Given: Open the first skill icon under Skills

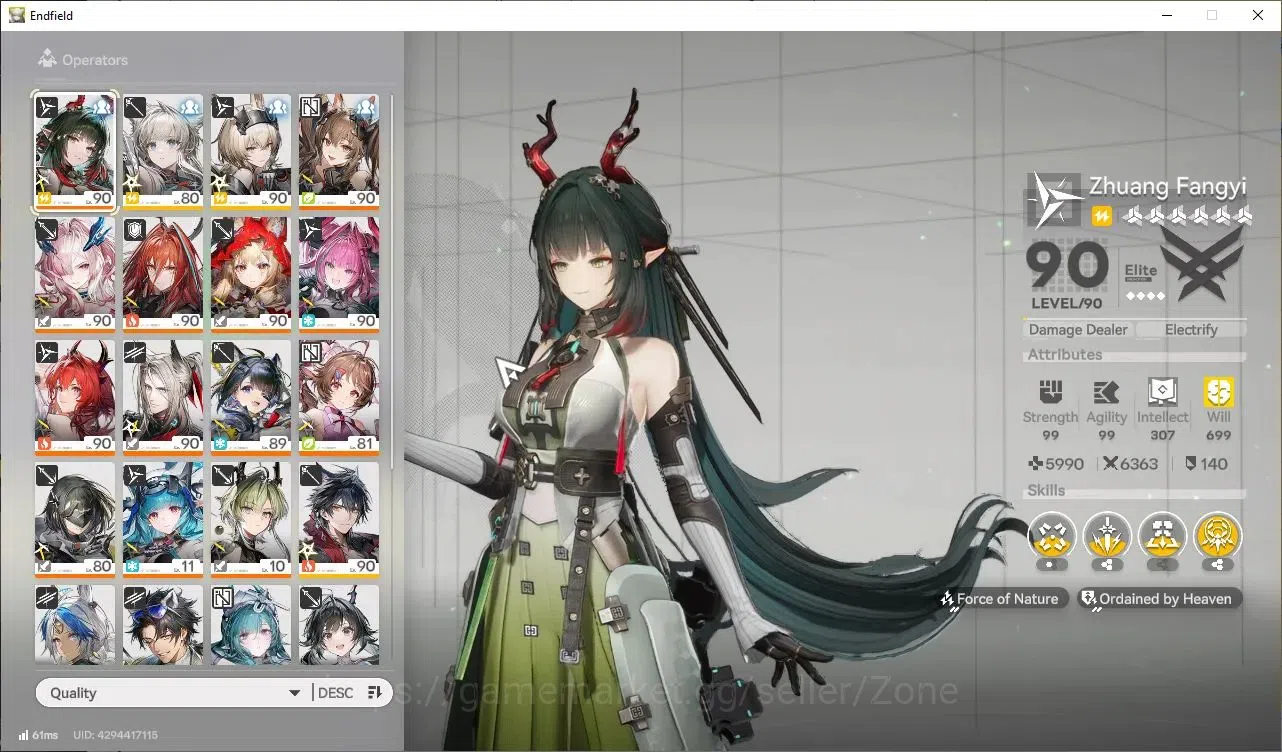Looking at the screenshot, I should point(1052,536).
